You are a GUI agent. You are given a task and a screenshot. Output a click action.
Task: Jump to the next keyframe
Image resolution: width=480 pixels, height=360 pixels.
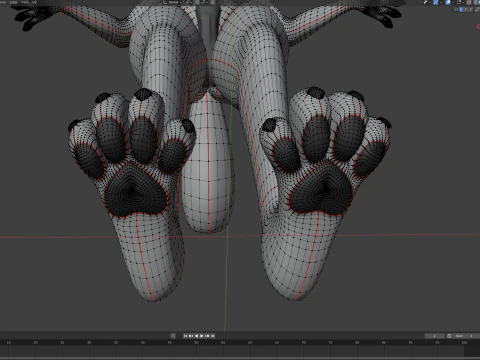[x=207, y=336]
